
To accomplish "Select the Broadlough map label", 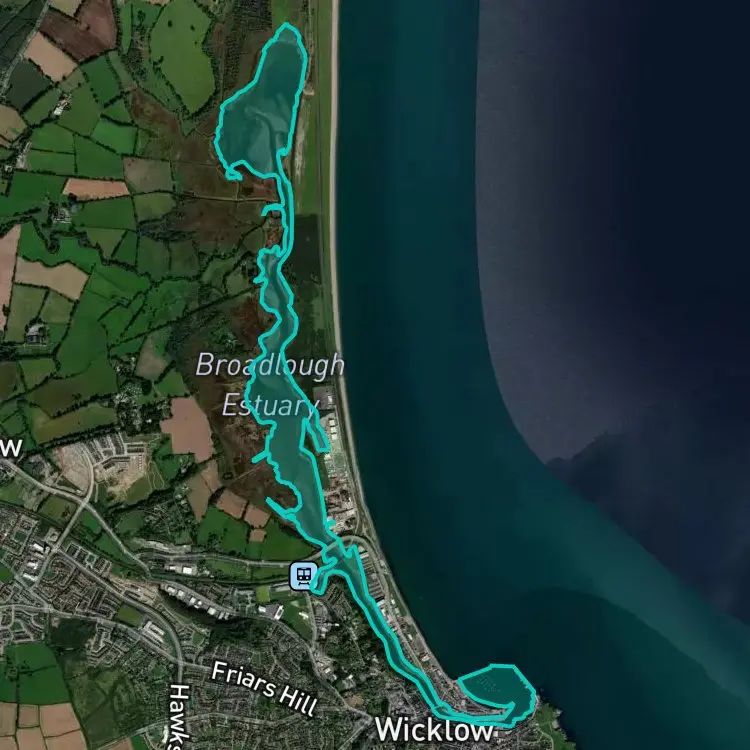I will point(270,365).
